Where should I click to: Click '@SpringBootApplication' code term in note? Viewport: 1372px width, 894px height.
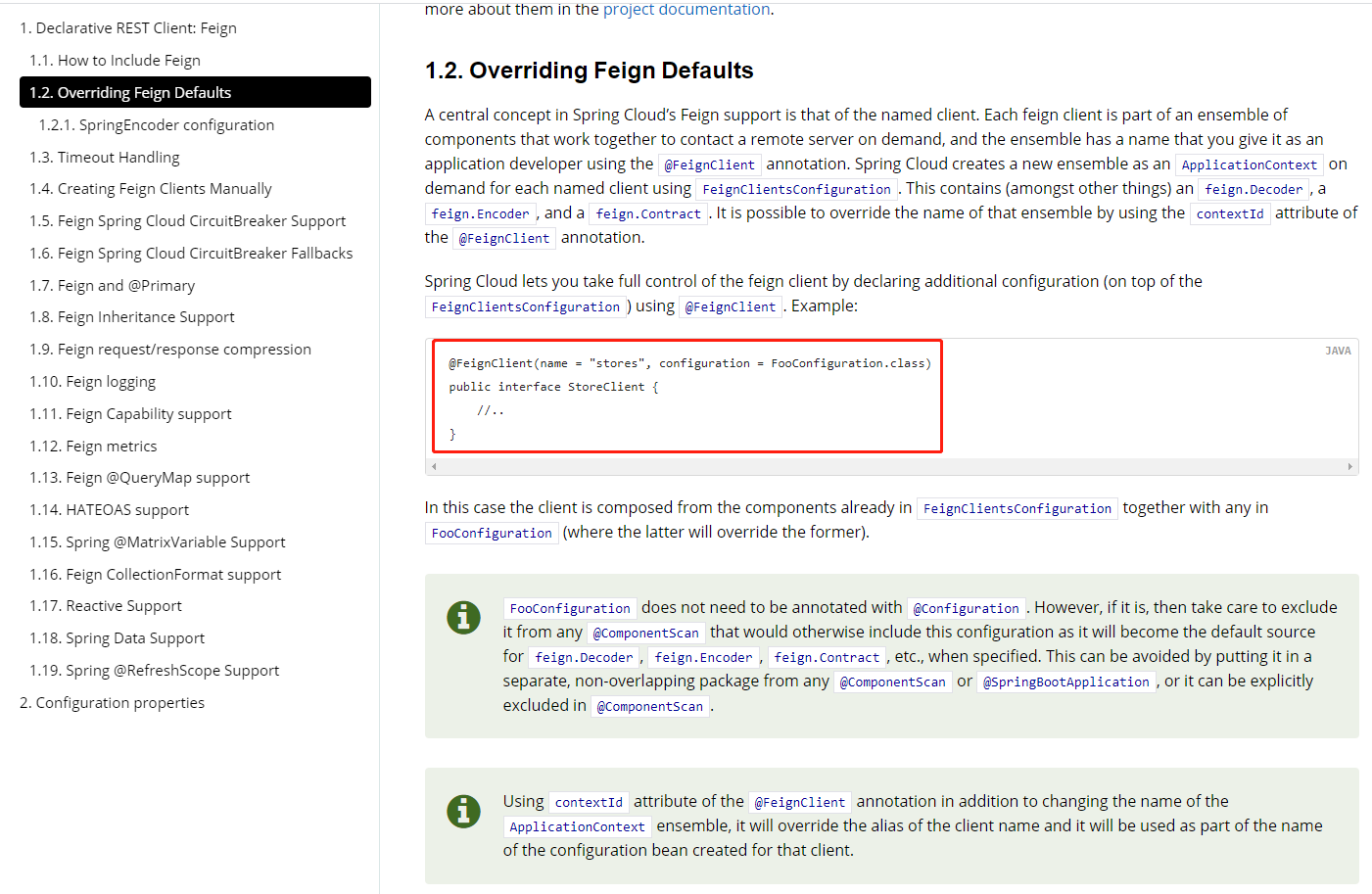[1066, 682]
